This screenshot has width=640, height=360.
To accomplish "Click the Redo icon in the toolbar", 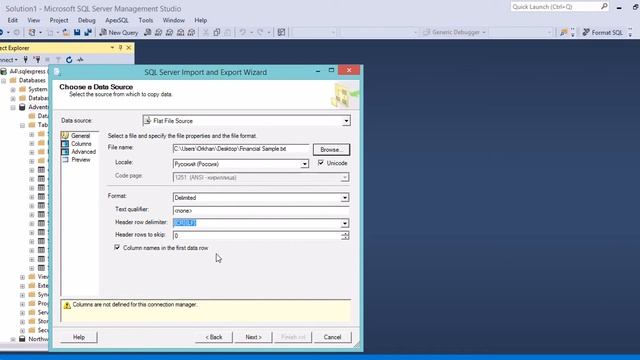I will [260, 32].
